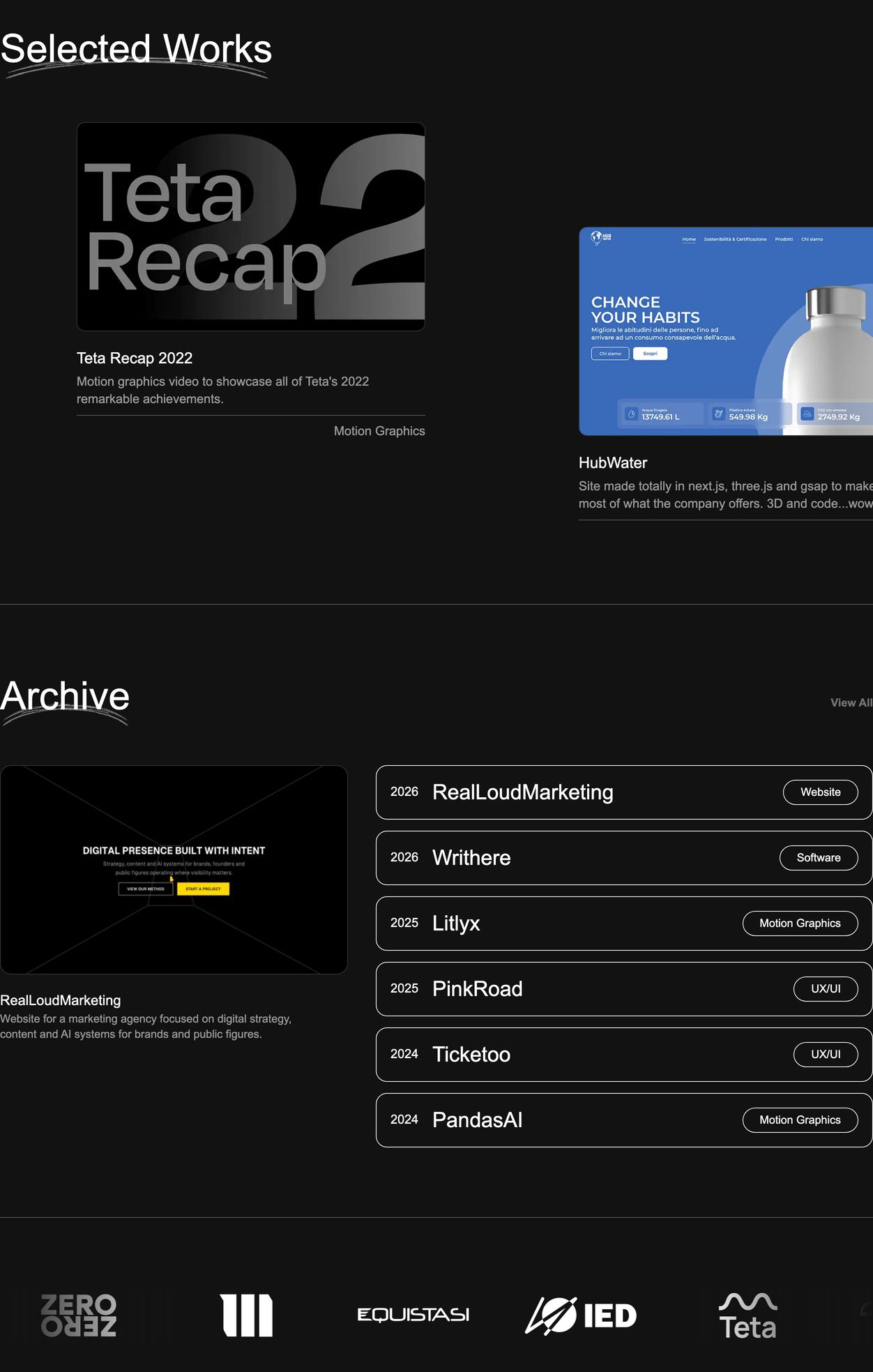Click the HubWater description text

coord(726,495)
